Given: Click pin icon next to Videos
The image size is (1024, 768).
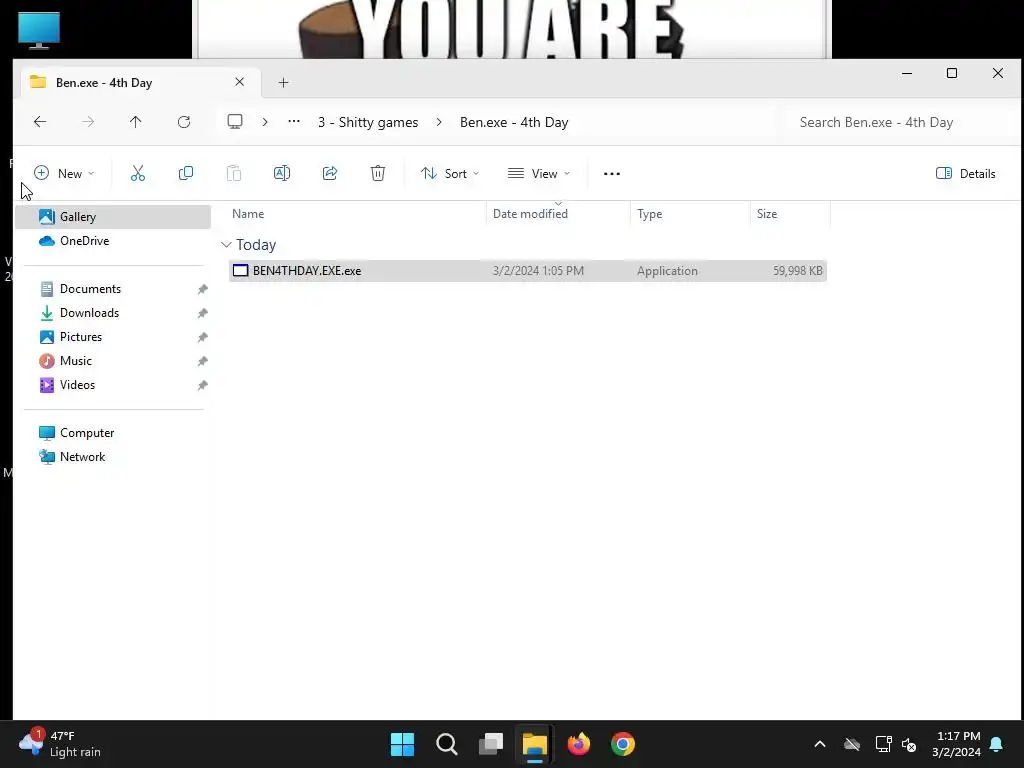Looking at the screenshot, I should (202, 386).
